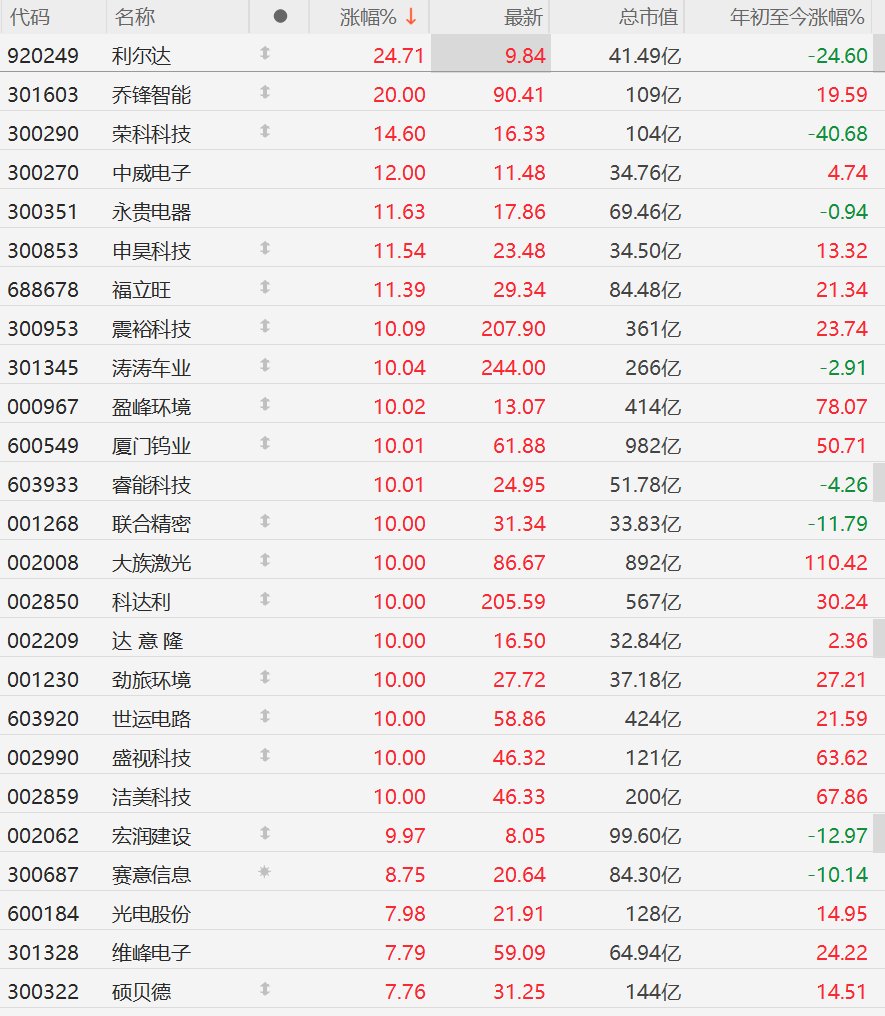
Task: Click the marker icon next to 硕贝德
Action: 265,990
